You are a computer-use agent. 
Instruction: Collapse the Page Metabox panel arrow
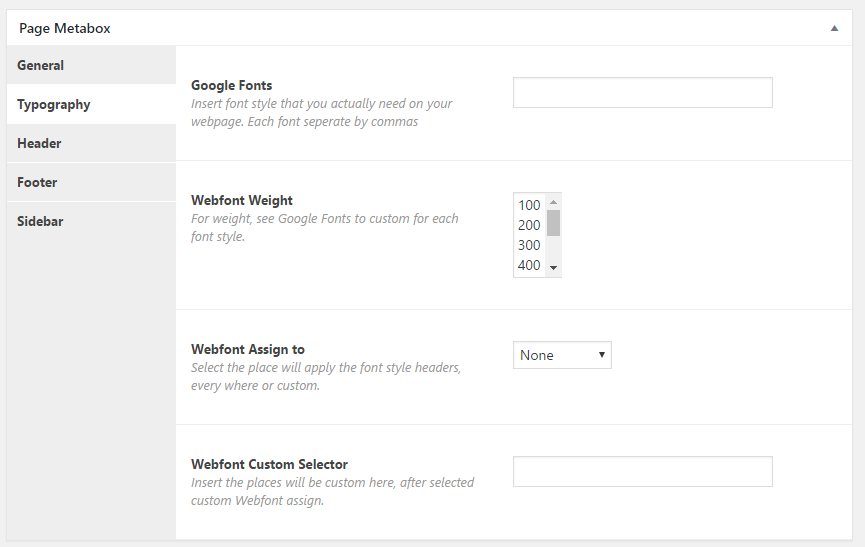834,28
